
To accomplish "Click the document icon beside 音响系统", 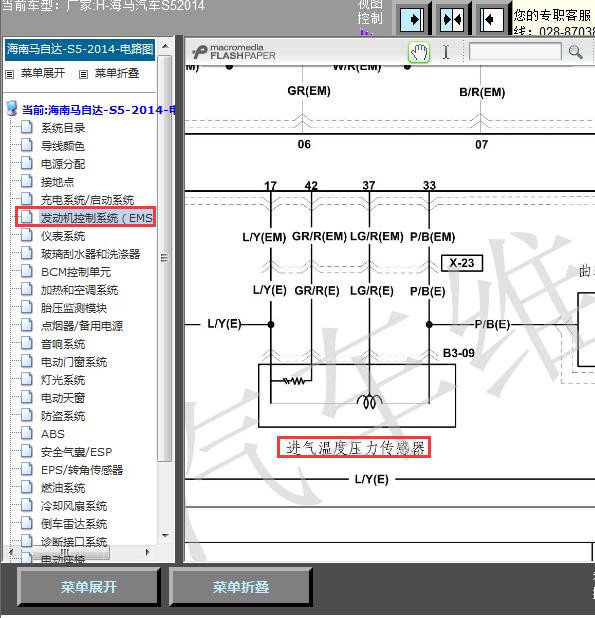I will pyautogui.click(x=26, y=343).
